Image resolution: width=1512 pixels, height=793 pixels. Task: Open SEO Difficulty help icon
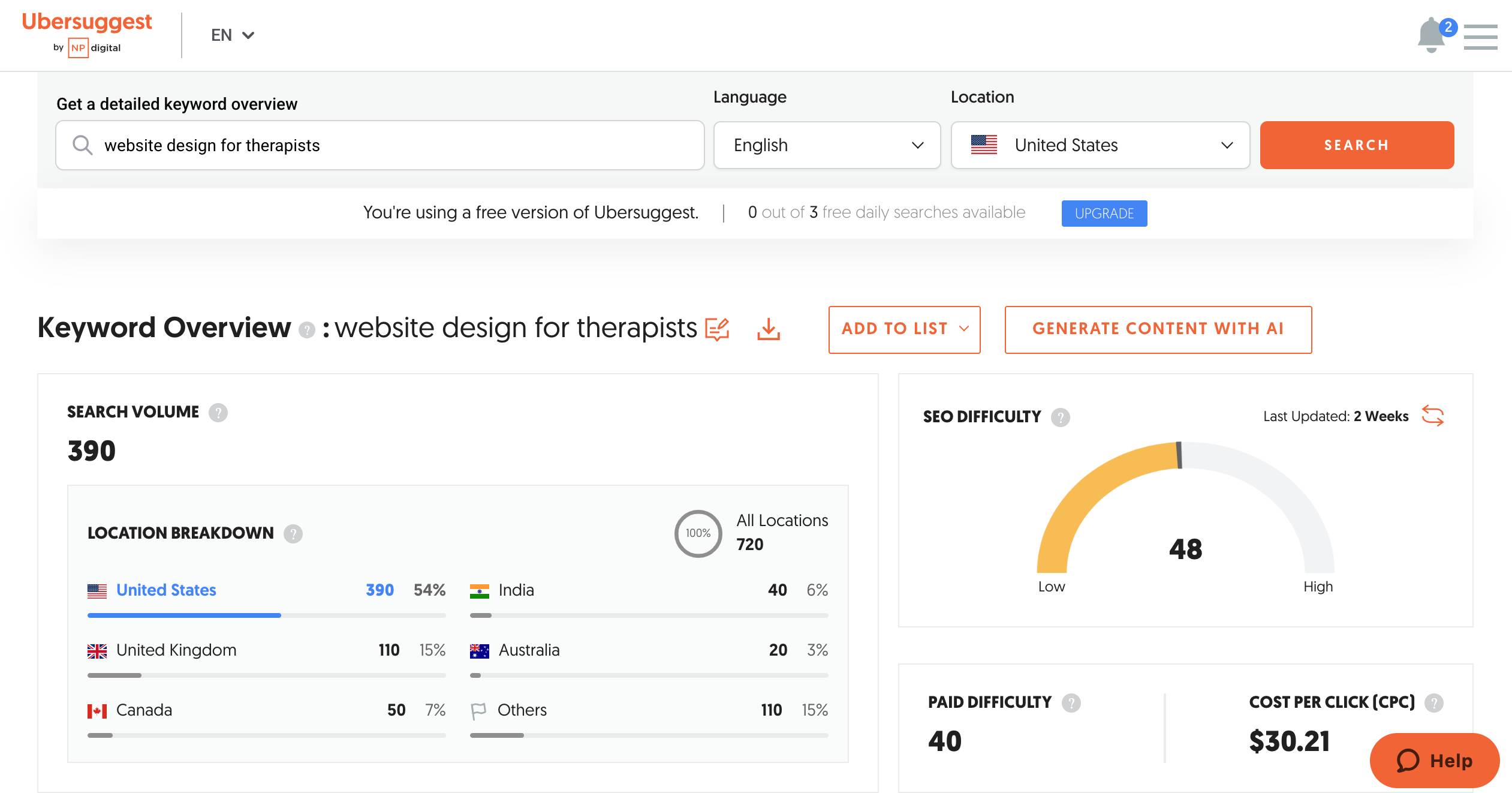click(x=1061, y=417)
